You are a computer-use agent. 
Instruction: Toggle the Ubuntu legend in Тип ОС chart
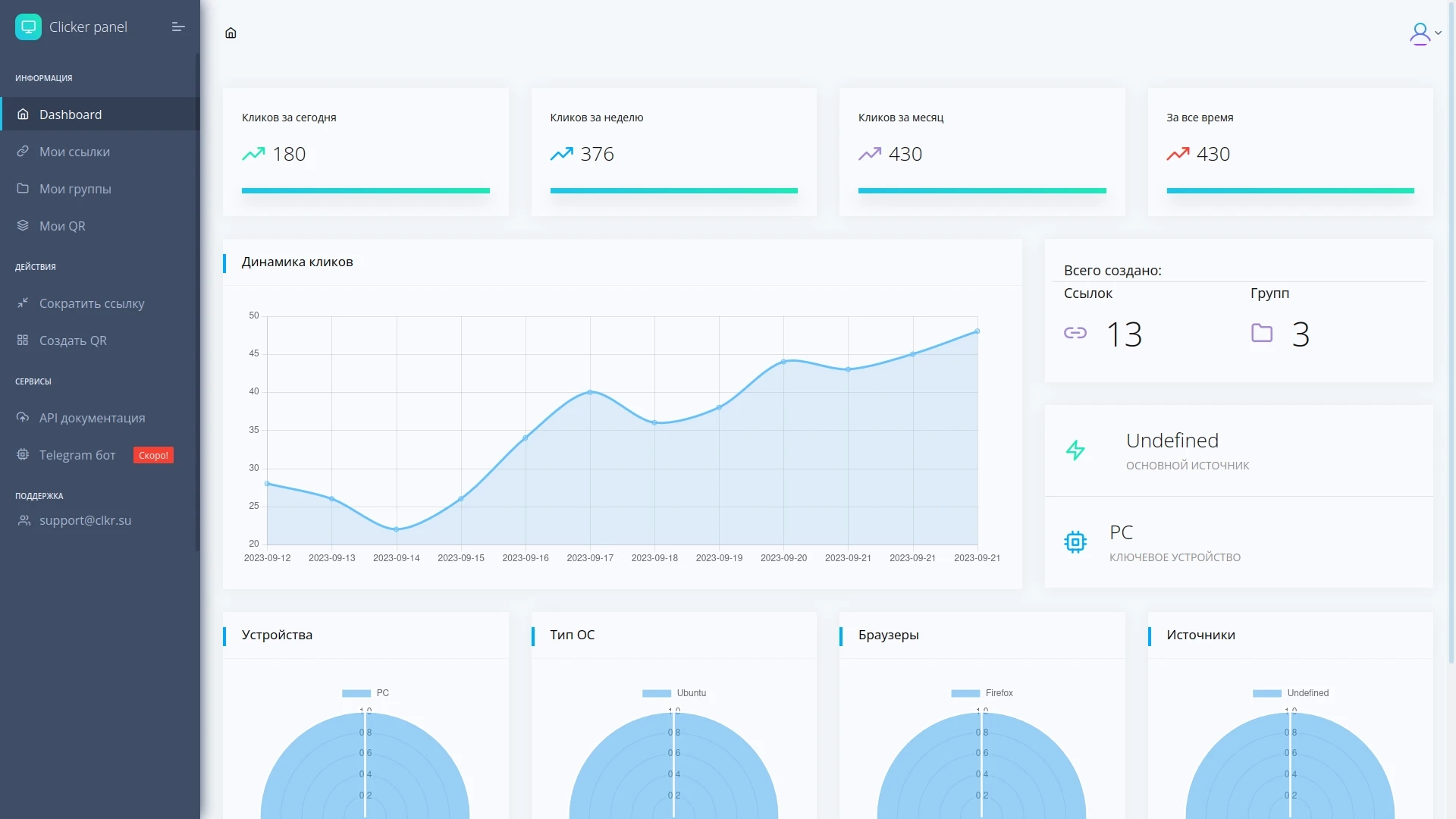point(674,693)
